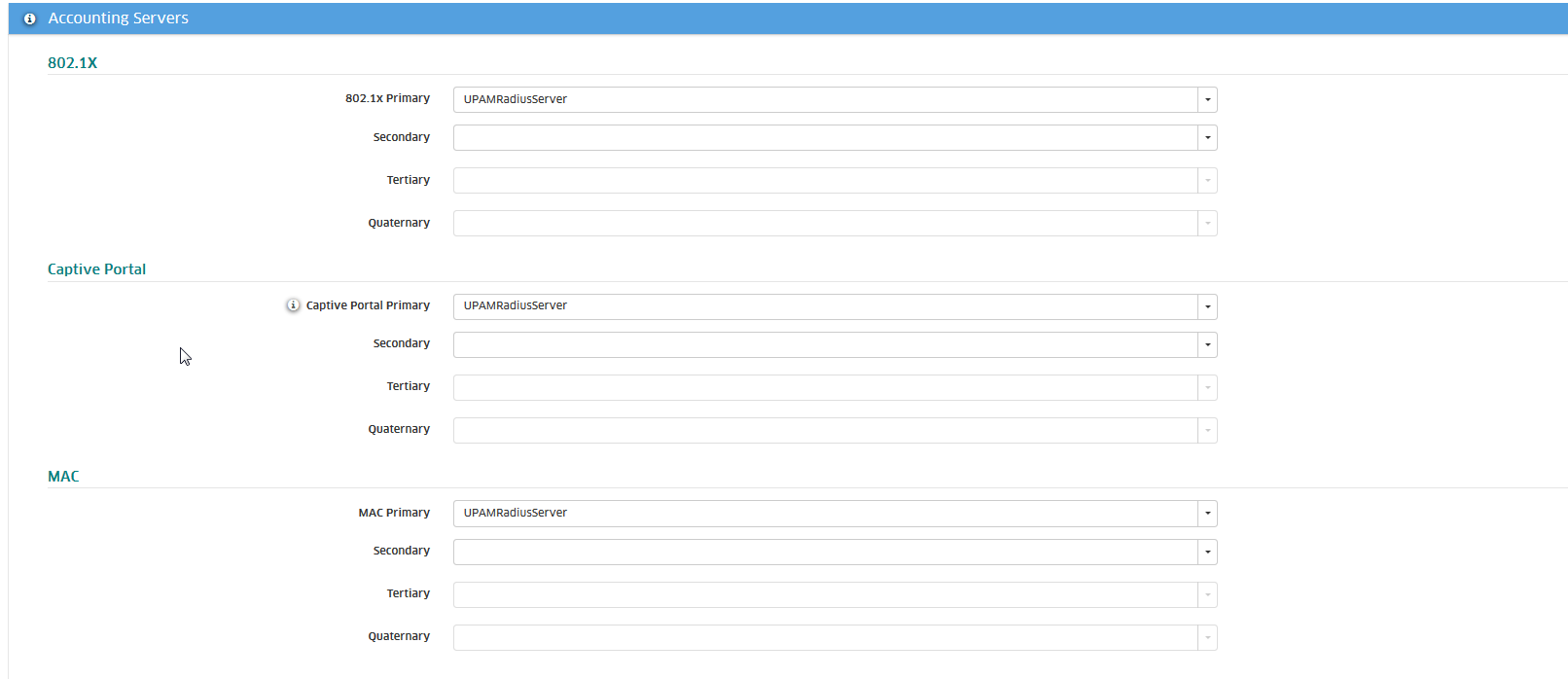Click the Accounting Servers panel header
This screenshot has width=1568, height=679.
click(119, 18)
